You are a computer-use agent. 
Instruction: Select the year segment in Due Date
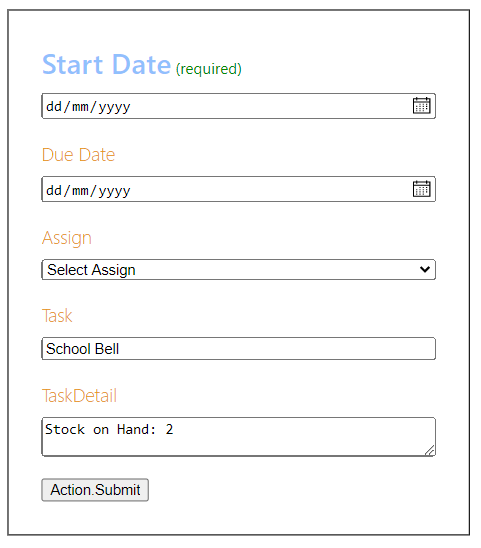coord(114,190)
